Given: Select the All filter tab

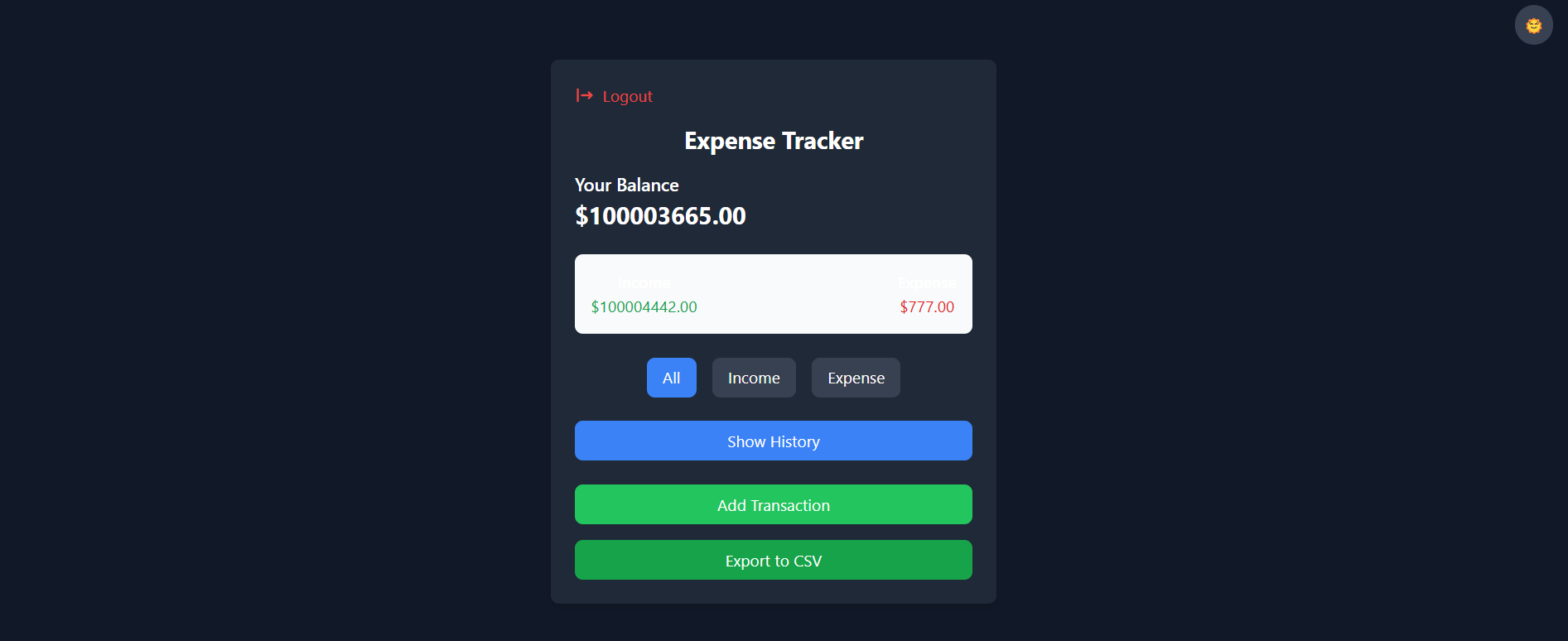Looking at the screenshot, I should coord(671,378).
